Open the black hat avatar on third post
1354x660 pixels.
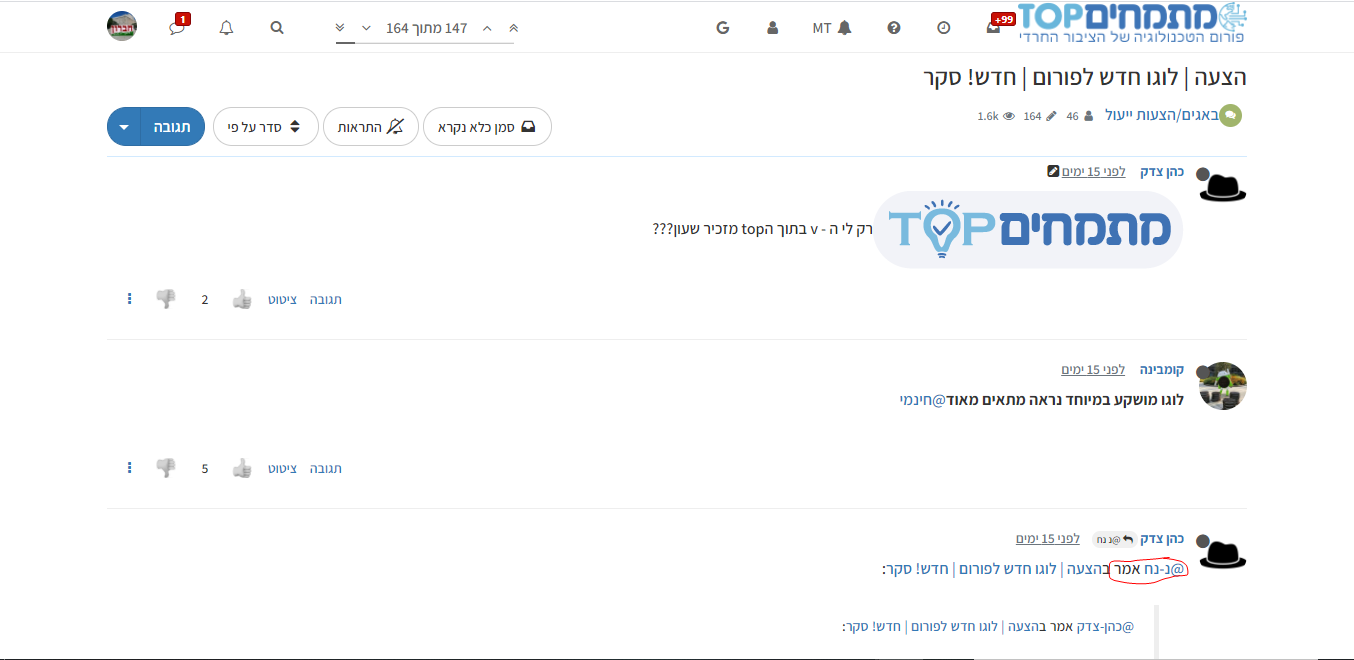[x=1222, y=553]
